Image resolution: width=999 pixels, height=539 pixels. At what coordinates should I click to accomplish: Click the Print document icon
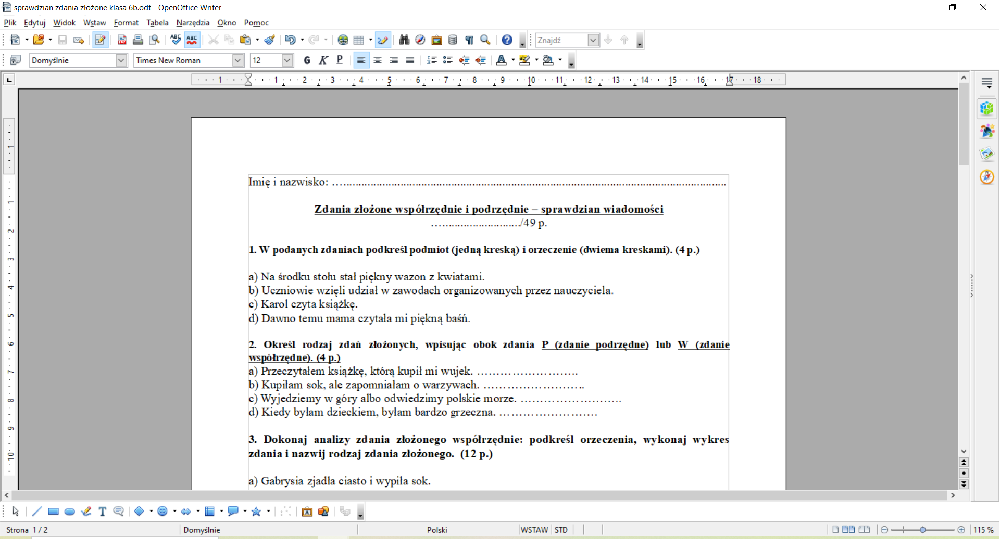click(x=138, y=40)
